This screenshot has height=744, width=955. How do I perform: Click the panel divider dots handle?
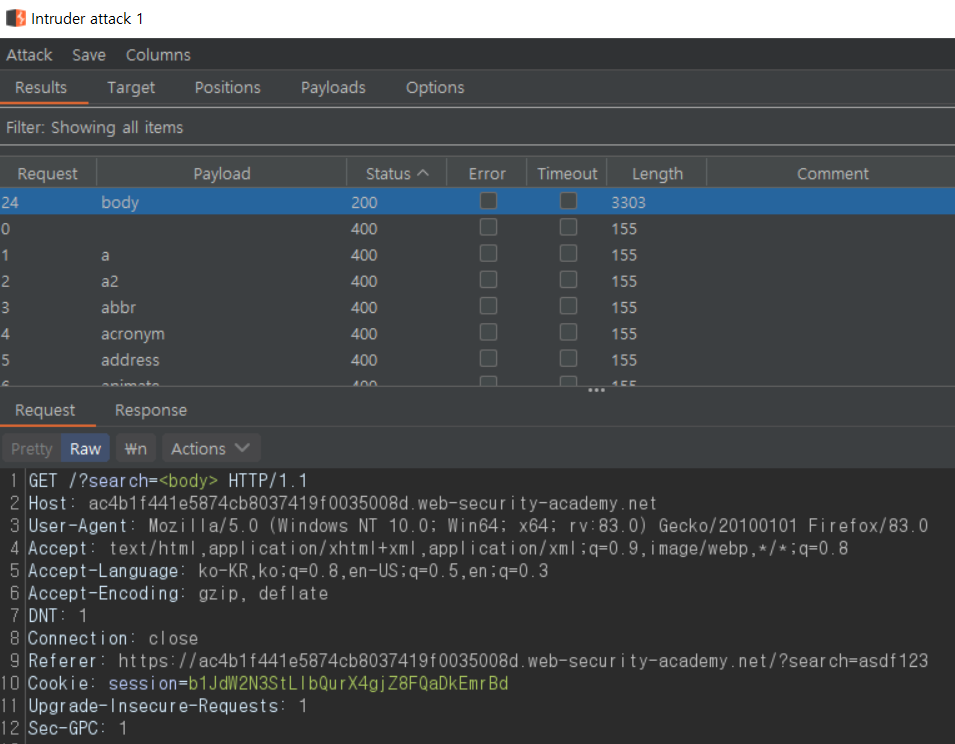[x=596, y=390]
